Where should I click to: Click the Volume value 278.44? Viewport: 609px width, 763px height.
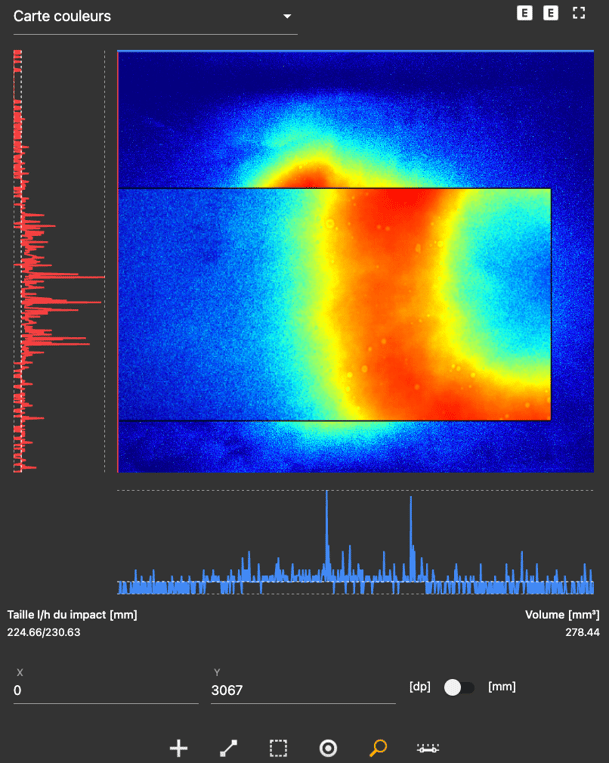pos(582,632)
